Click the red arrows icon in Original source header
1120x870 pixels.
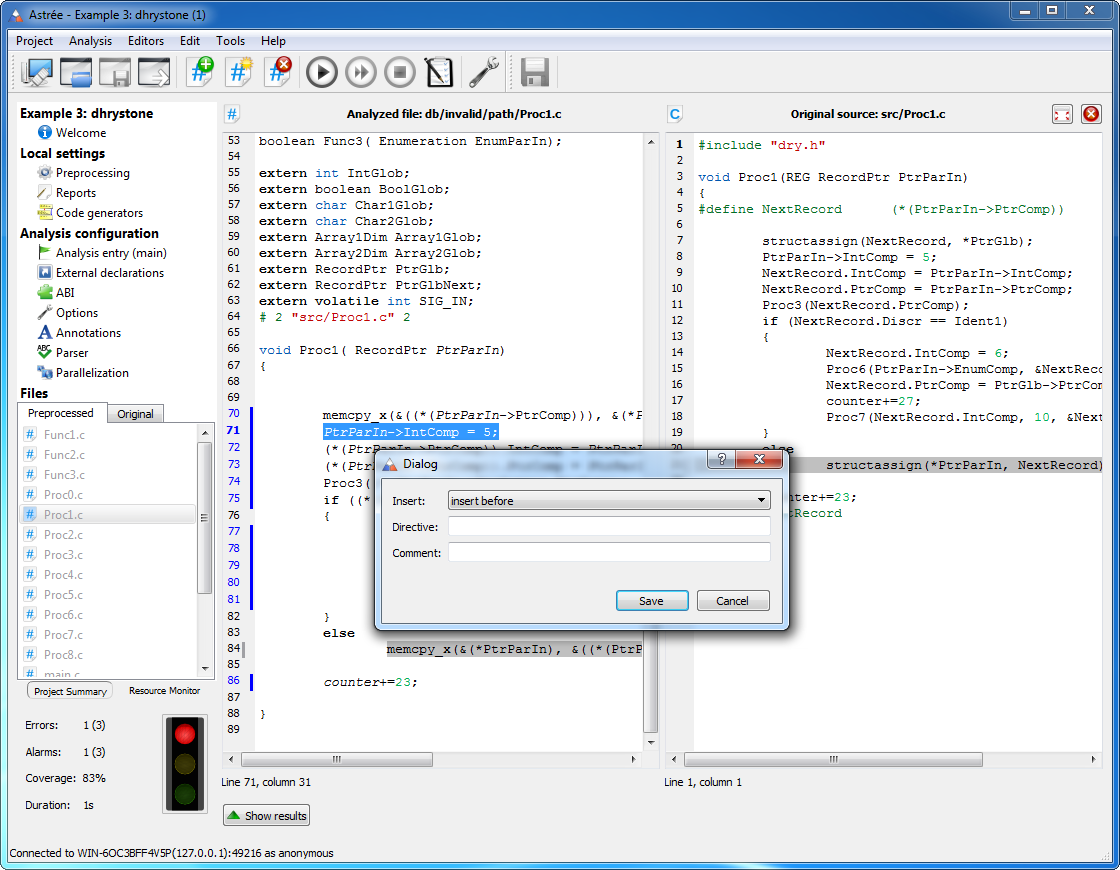[1062, 114]
